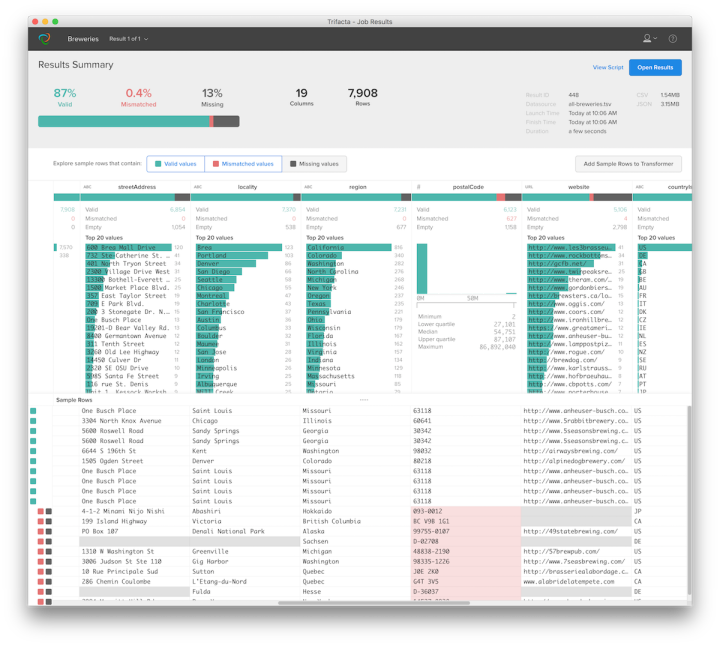
Task: Click Add Sample Rows to Transformer
Action: [x=628, y=164]
